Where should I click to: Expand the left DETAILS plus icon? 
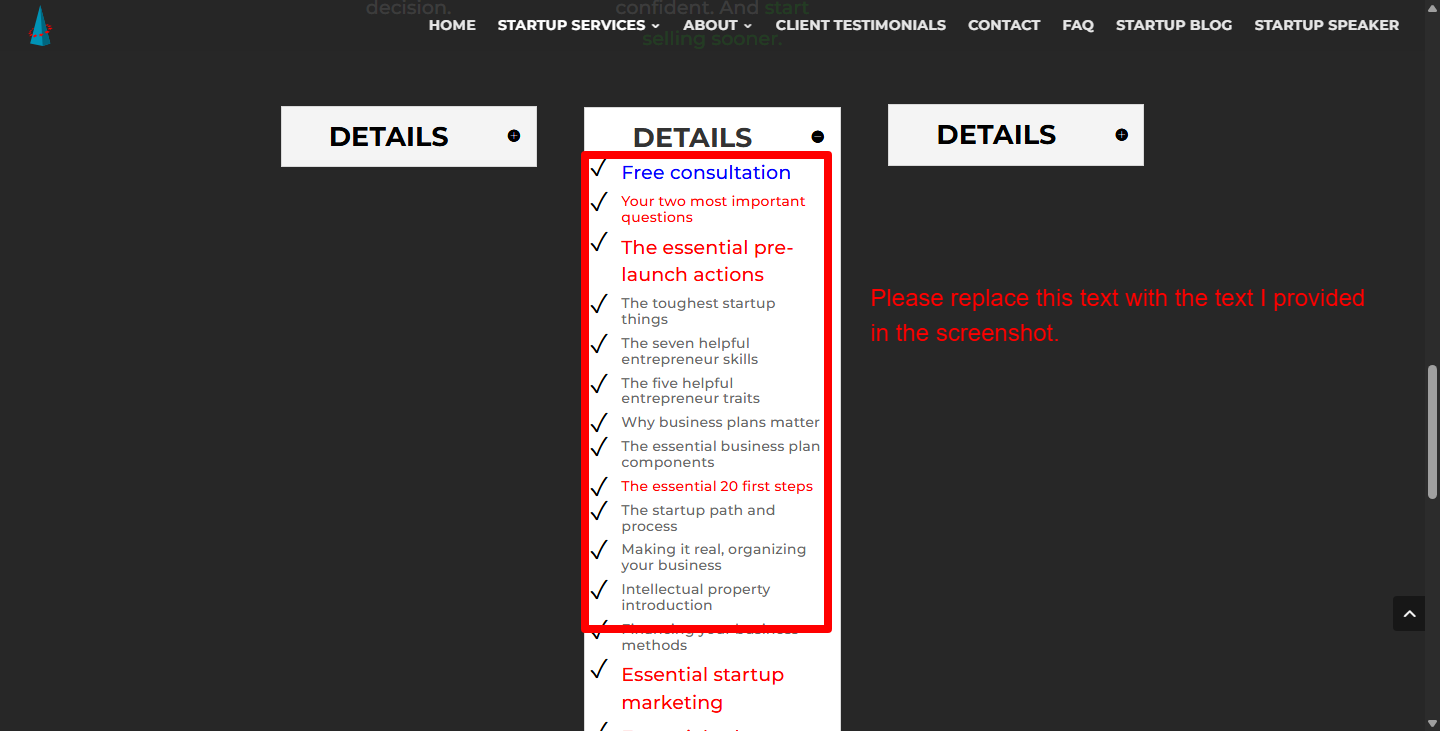point(514,136)
